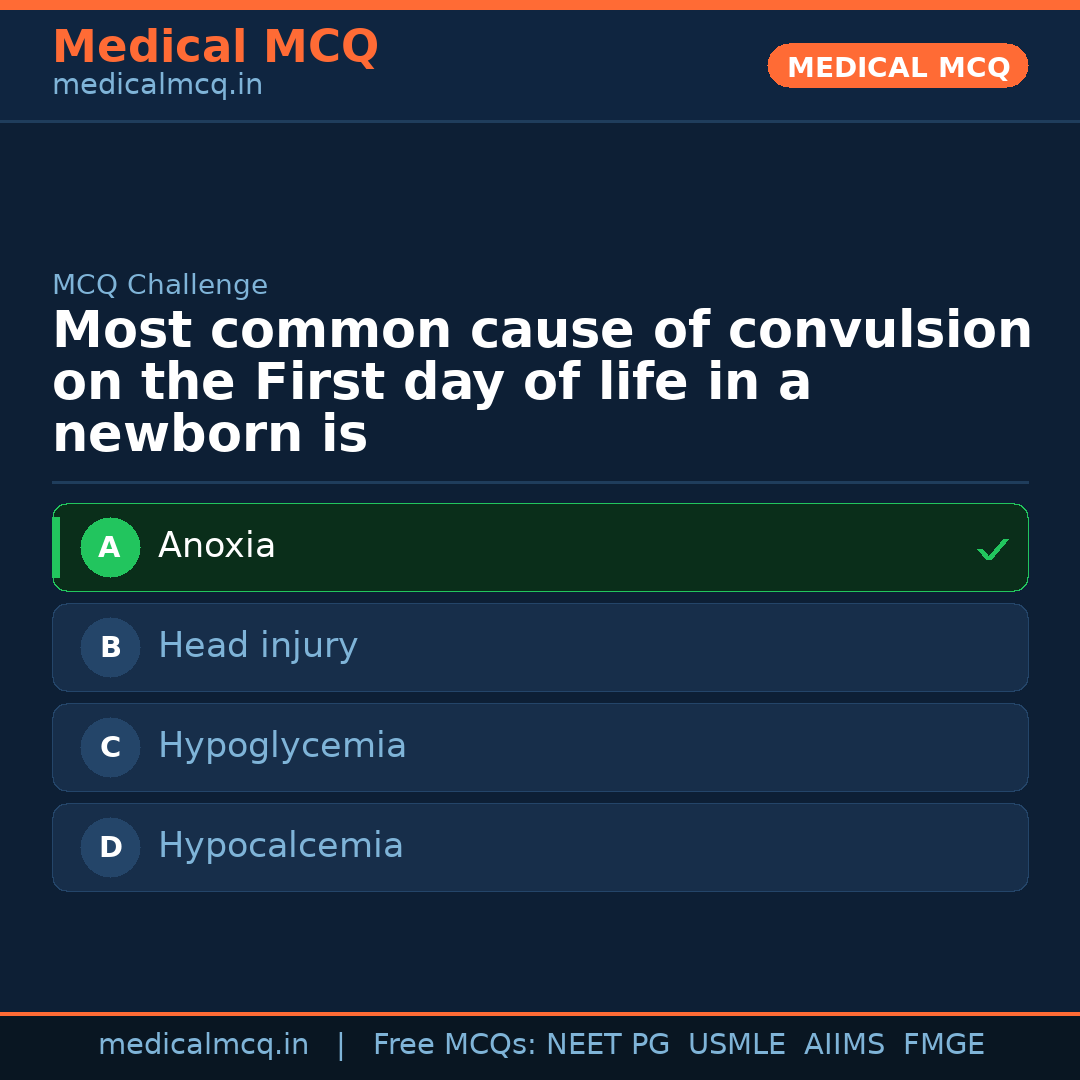This screenshot has height=1080, width=1080.
Task: Expand the Hypocalcemia option card
Action: pyautogui.click(x=540, y=847)
